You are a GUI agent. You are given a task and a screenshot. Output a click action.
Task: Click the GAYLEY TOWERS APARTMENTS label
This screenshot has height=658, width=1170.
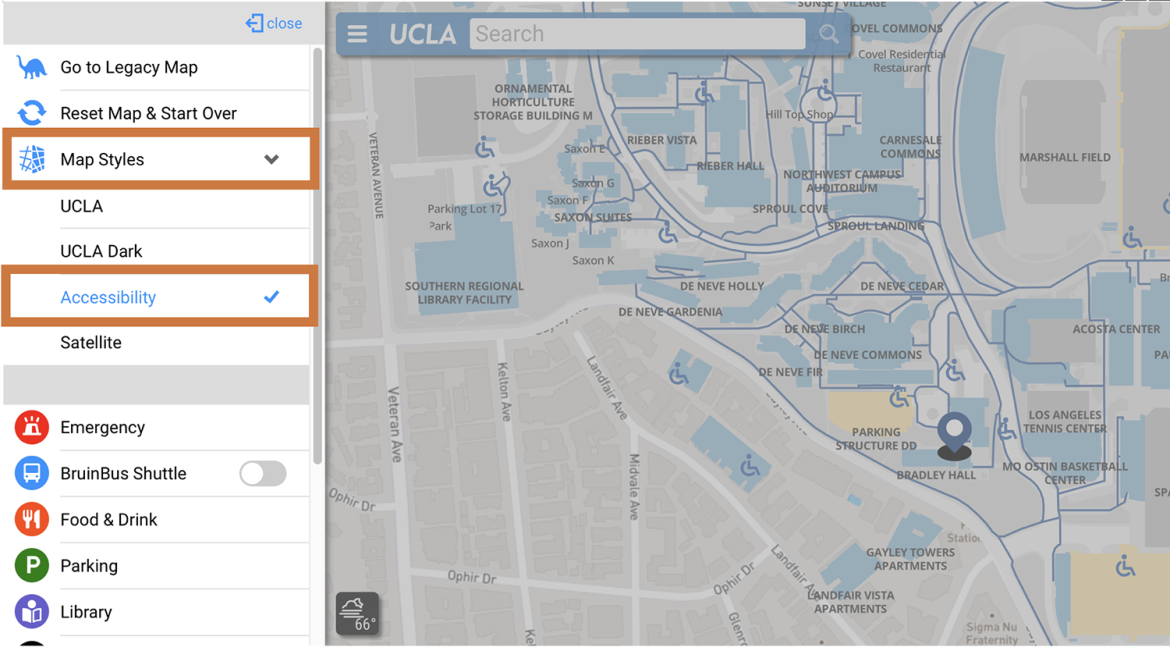click(910, 559)
